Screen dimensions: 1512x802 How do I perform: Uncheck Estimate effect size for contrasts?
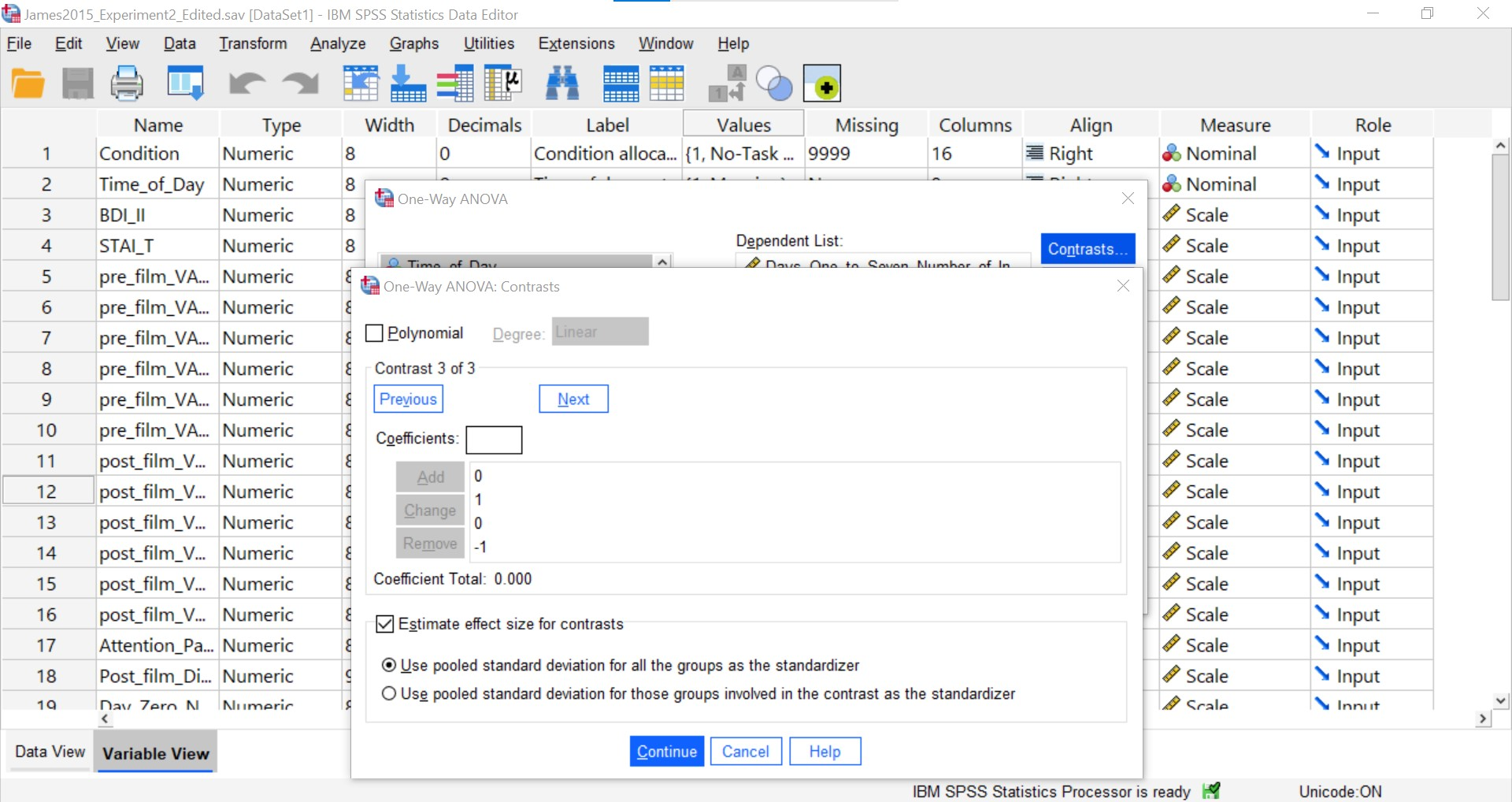pyautogui.click(x=385, y=624)
